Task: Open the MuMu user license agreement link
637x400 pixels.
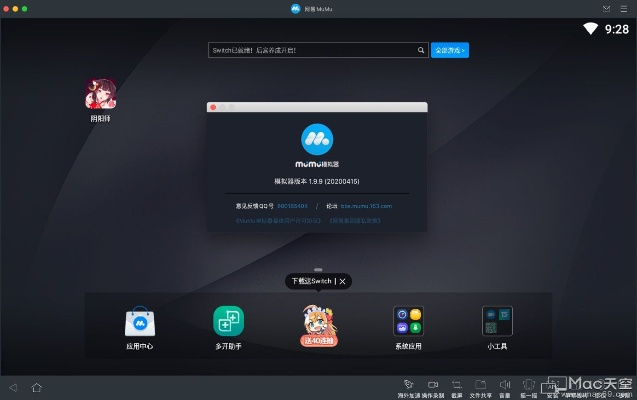Action: tap(278, 221)
